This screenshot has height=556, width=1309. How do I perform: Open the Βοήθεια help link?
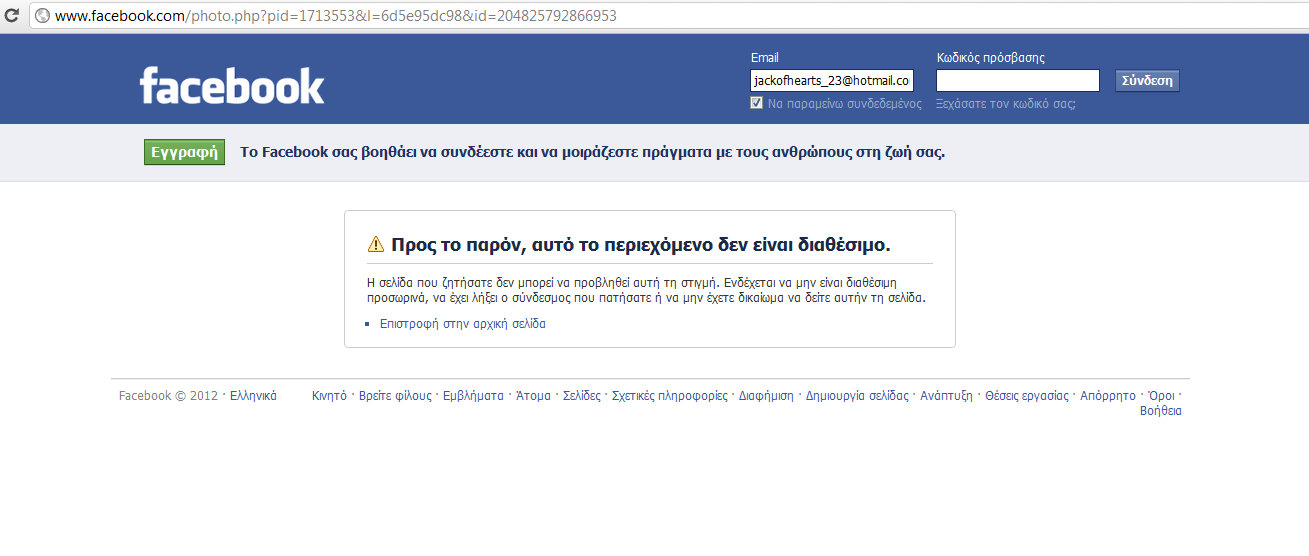click(x=1160, y=411)
